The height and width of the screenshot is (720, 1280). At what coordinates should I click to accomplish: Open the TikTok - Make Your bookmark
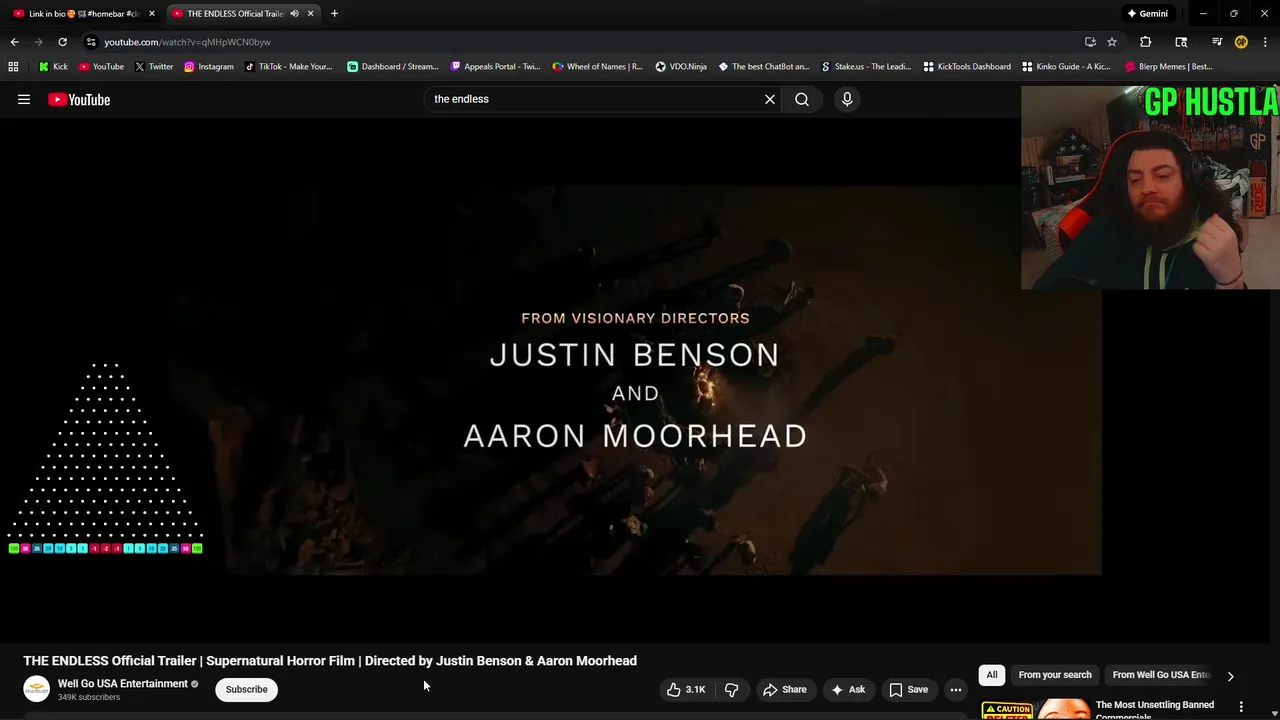288,66
